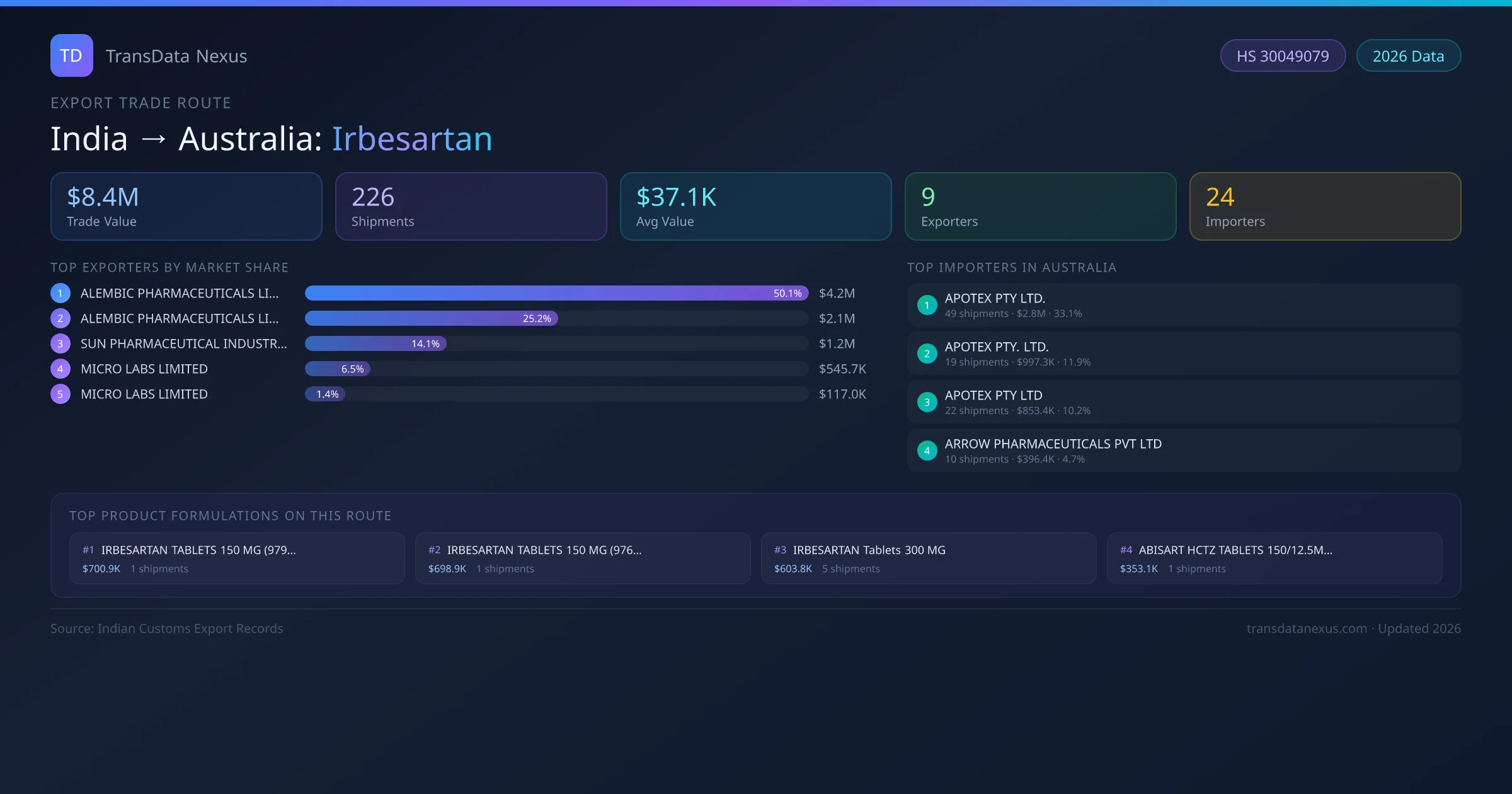Open the 226 Shipments stat card
The height and width of the screenshot is (794, 1512).
point(471,207)
